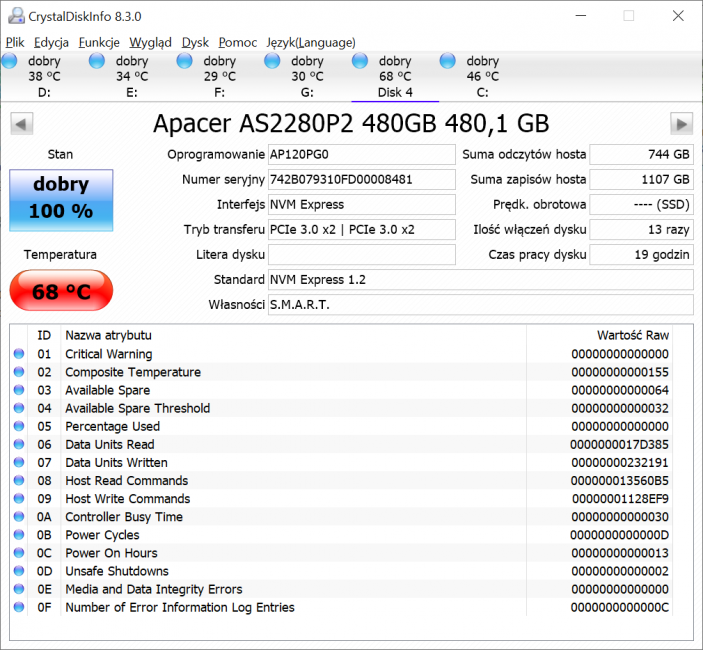Select the Data Units Read row
The image size is (703, 650).
pyautogui.click(x=341, y=444)
